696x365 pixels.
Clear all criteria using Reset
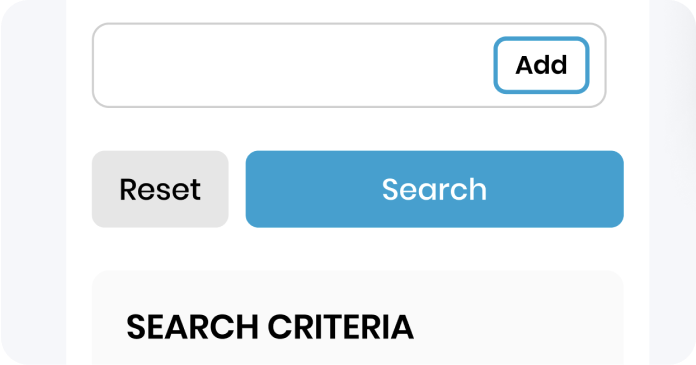(x=160, y=189)
